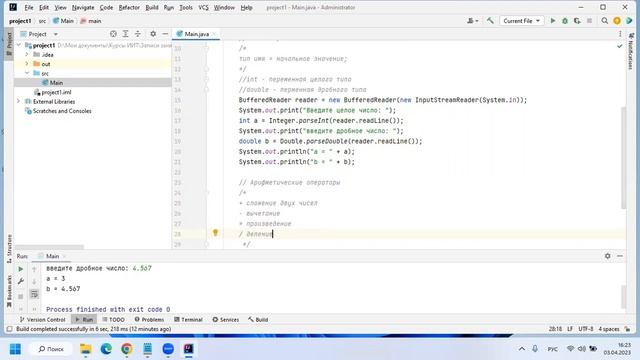Open the Terminal tool window
The height and width of the screenshot is (360, 640).
[188, 320]
